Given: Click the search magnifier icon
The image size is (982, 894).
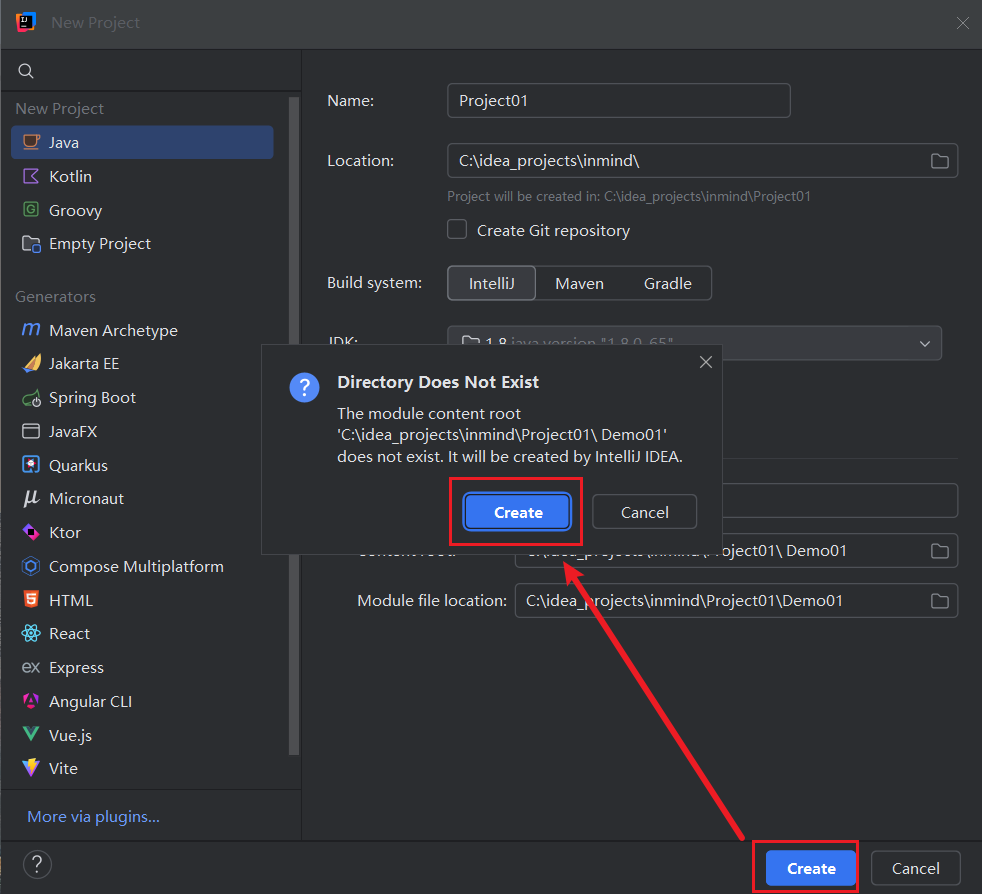Looking at the screenshot, I should pos(26,71).
